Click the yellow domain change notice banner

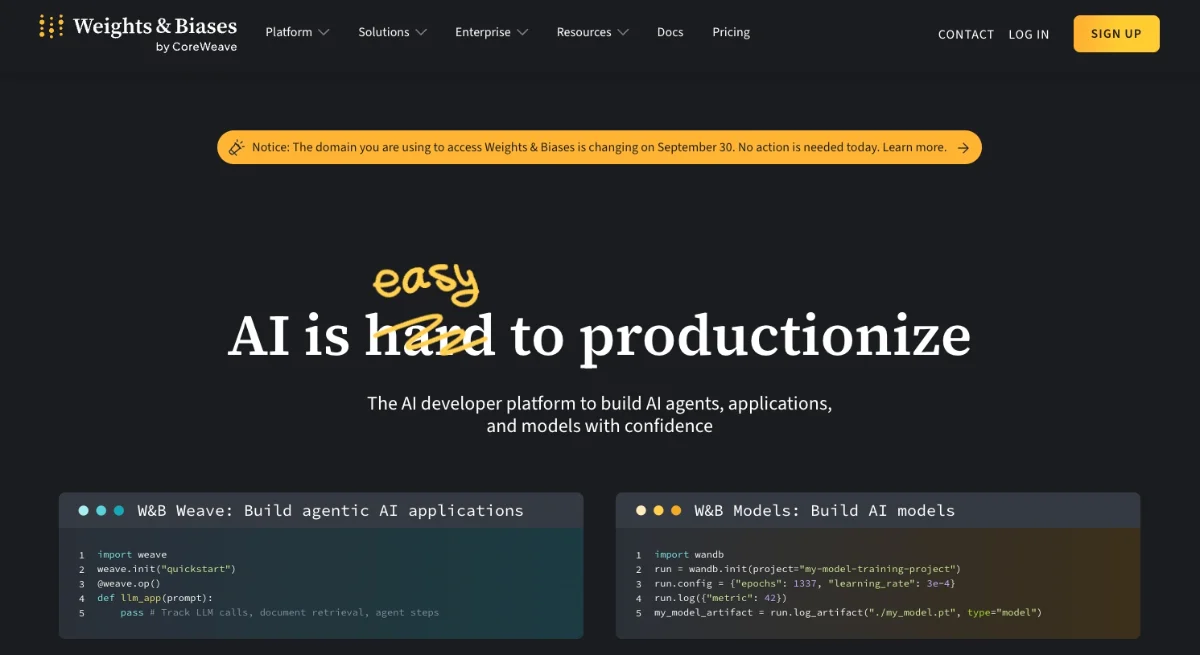599,147
